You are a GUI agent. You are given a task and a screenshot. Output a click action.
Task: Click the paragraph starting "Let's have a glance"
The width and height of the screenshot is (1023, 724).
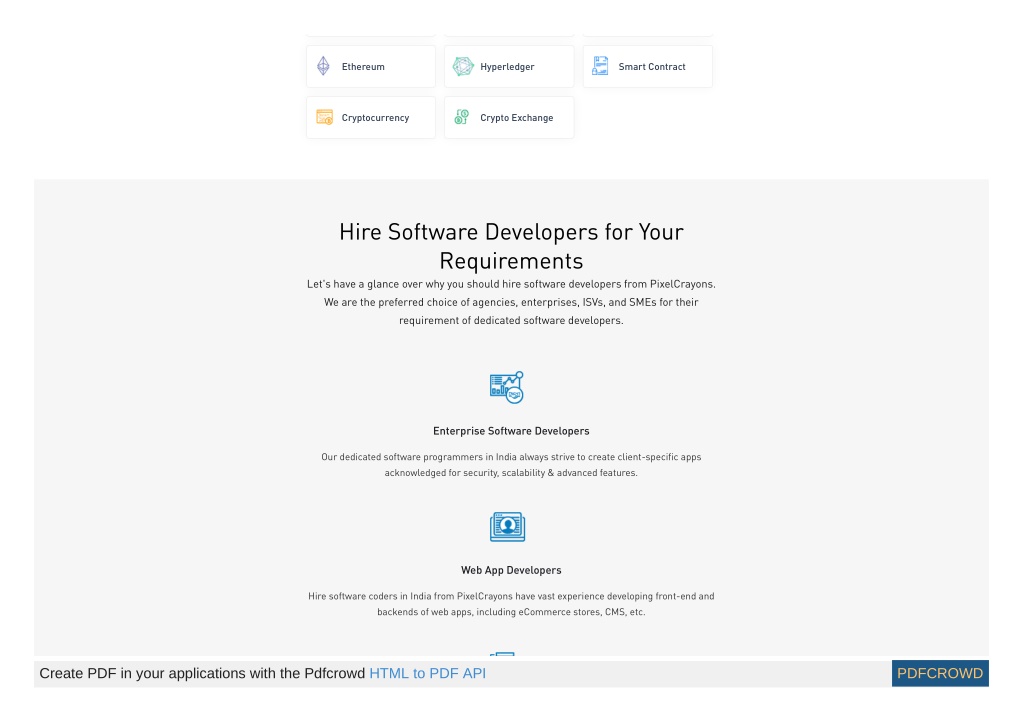pyautogui.click(x=512, y=302)
